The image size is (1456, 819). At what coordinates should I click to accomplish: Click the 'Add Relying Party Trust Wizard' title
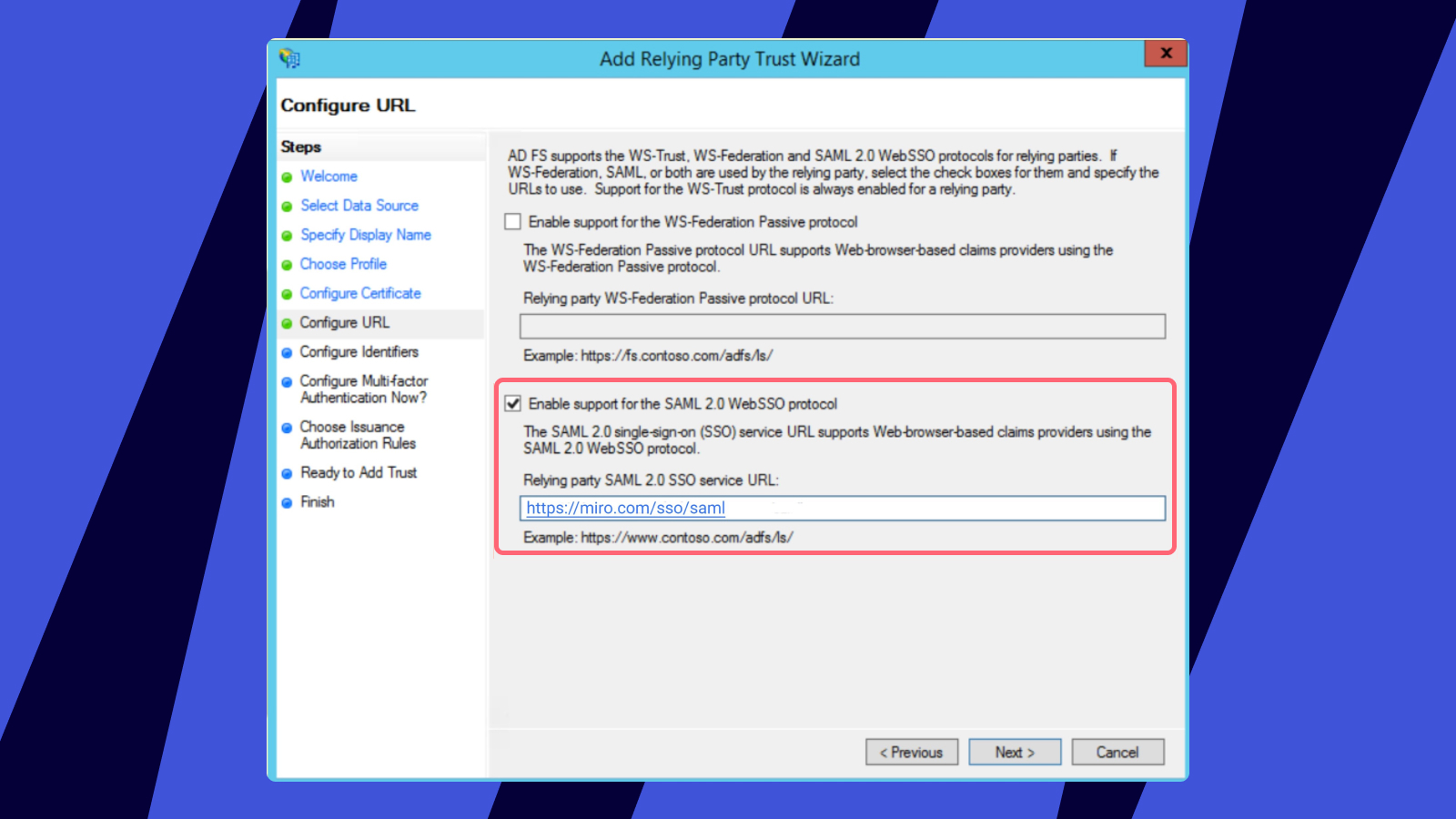(x=730, y=59)
